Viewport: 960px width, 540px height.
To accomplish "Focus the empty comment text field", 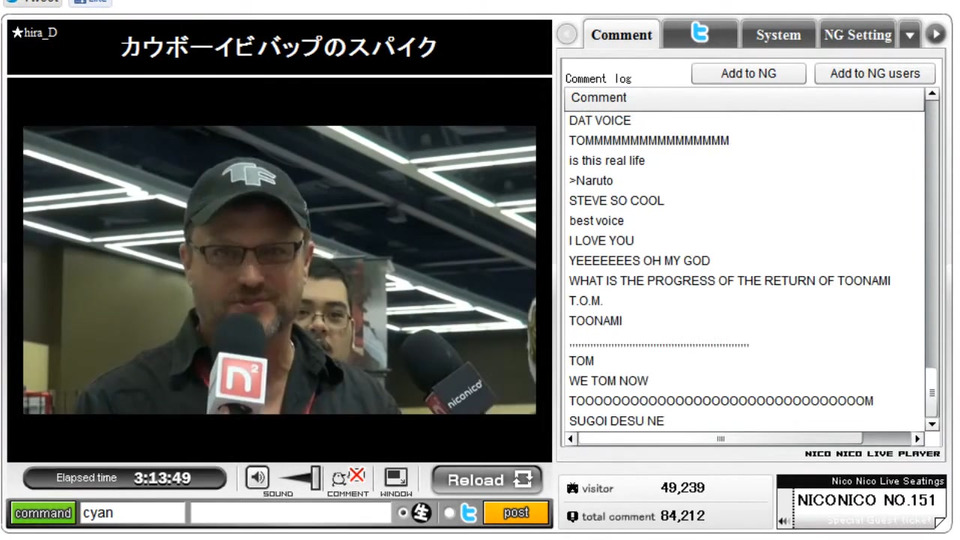I will [x=290, y=513].
